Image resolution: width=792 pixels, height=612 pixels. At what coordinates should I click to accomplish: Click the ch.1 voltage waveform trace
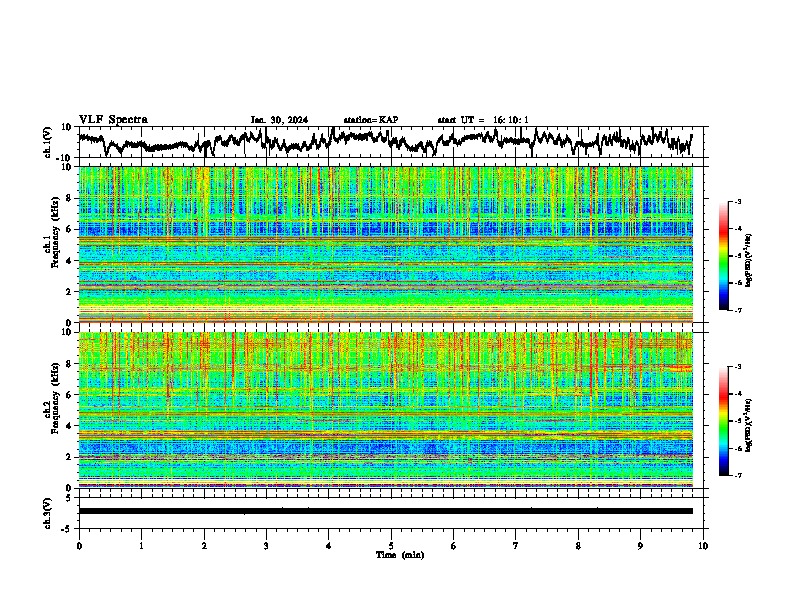point(385,141)
